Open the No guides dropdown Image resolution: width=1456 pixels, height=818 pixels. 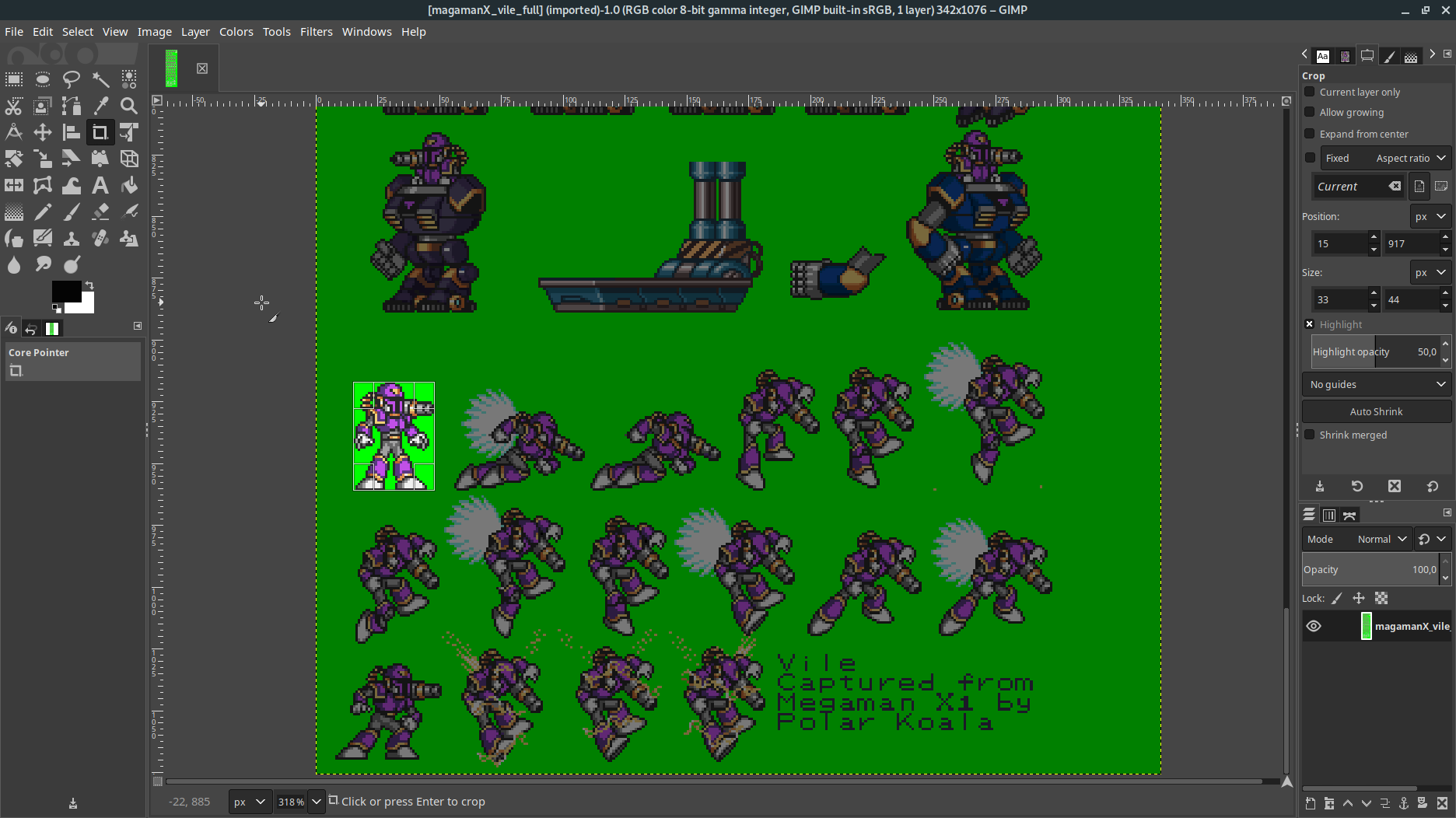pos(1375,384)
